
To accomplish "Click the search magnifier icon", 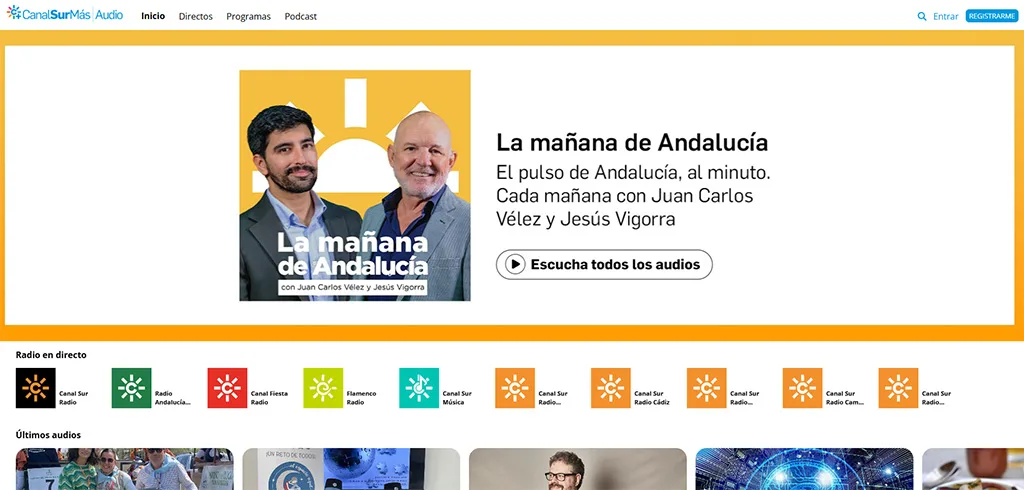I will (x=921, y=16).
